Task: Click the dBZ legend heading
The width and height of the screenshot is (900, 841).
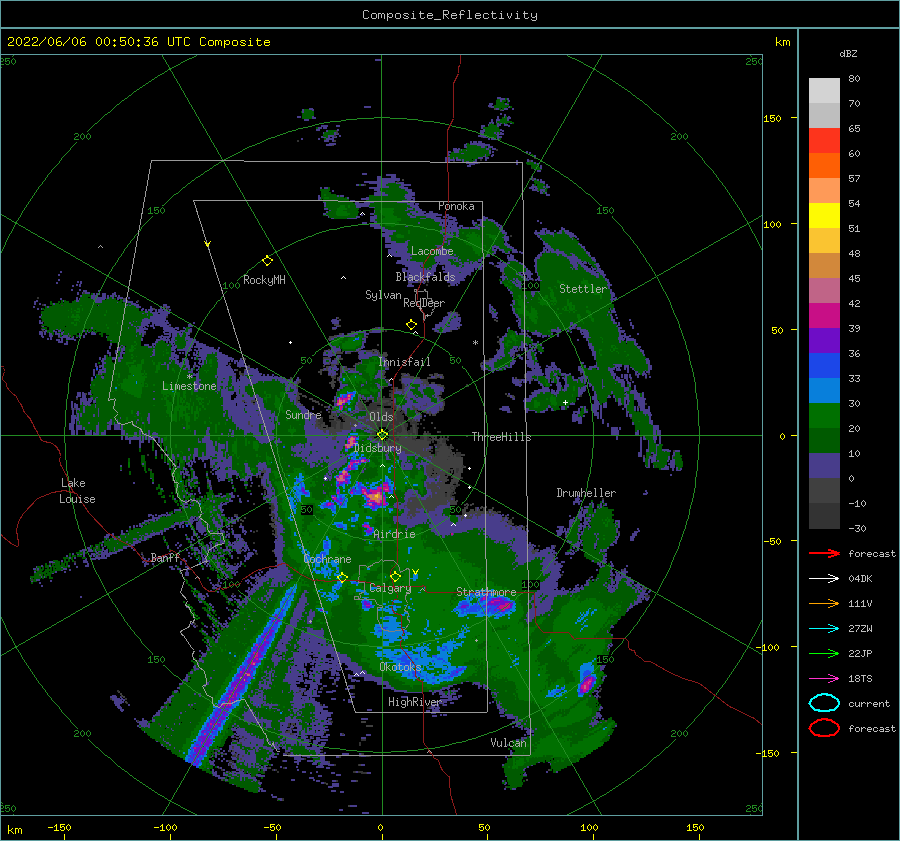Action: pyautogui.click(x=848, y=53)
